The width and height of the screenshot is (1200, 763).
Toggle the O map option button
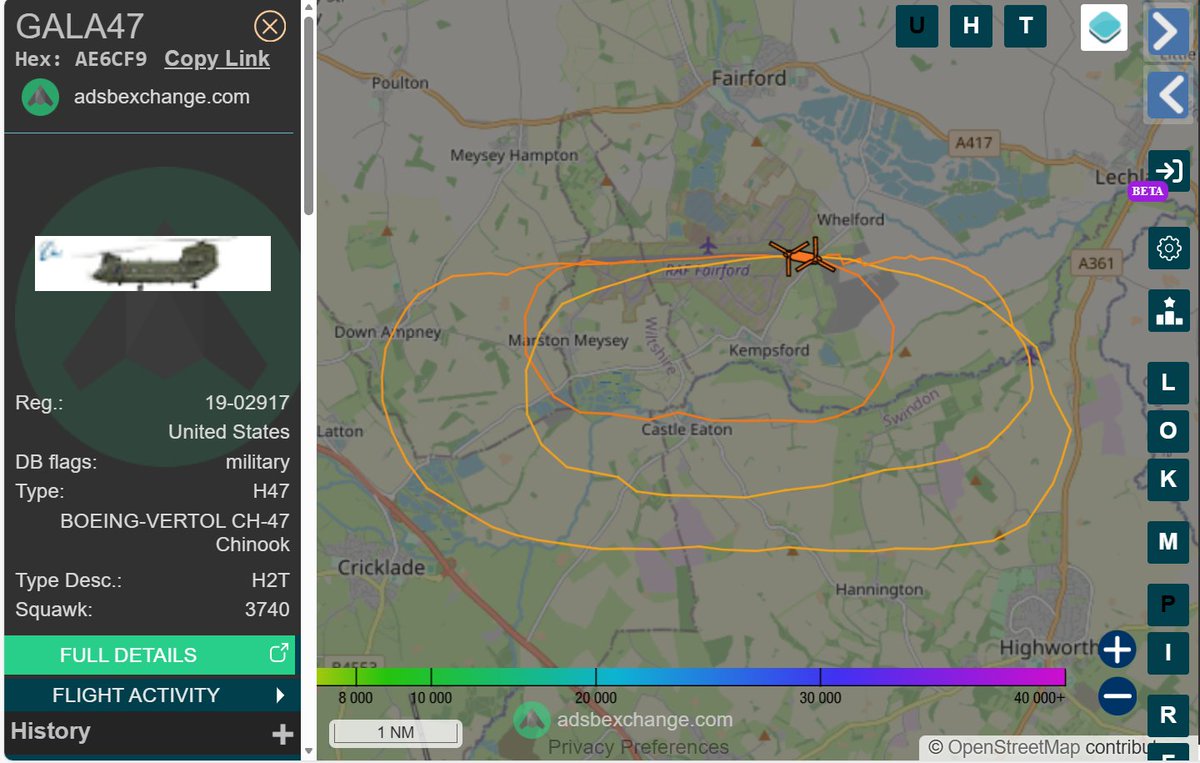pyautogui.click(x=1168, y=431)
